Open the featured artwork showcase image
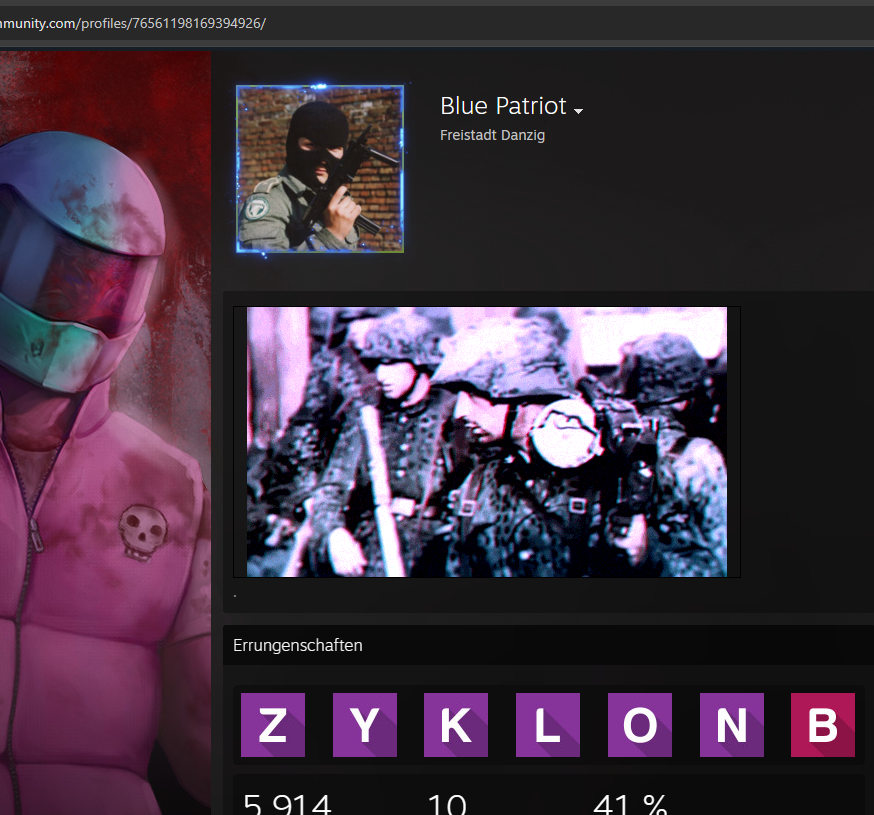 click(487, 442)
